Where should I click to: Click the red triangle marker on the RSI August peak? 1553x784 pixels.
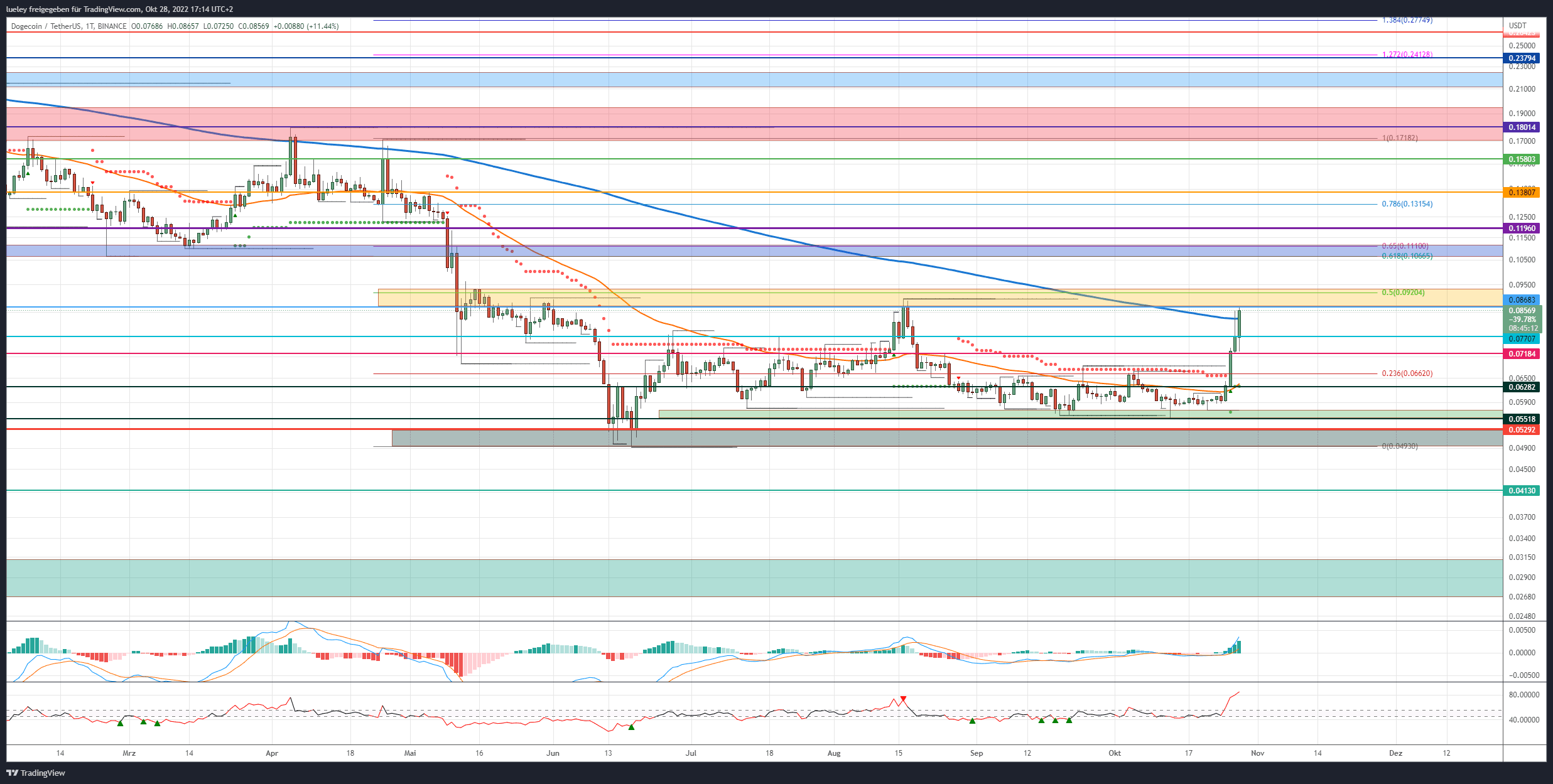tap(903, 699)
